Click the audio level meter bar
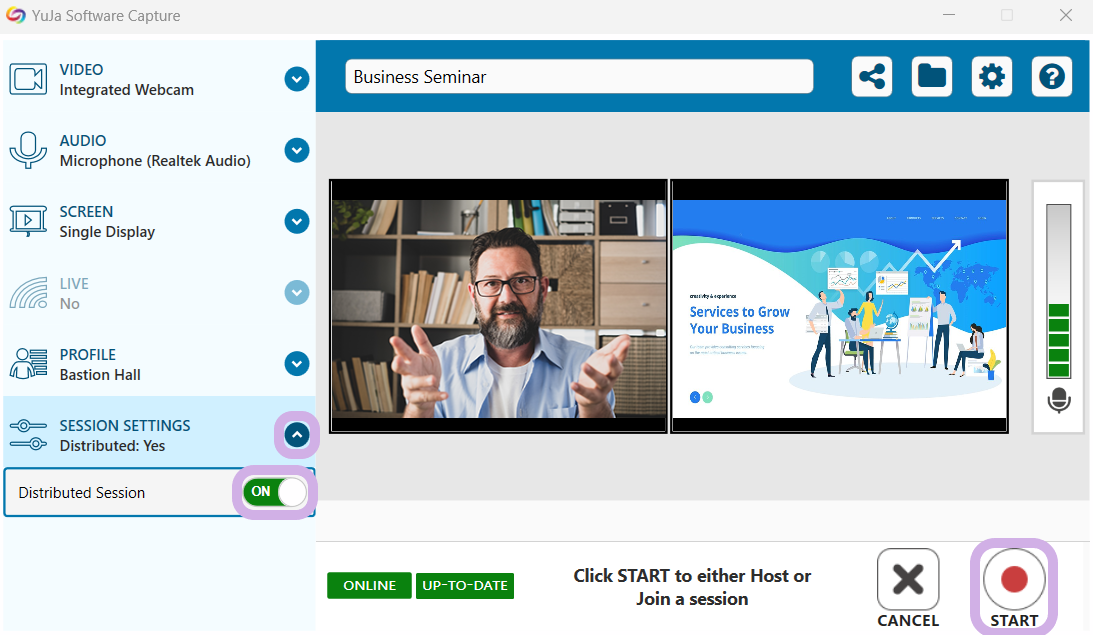The width and height of the screenshot is (1093, 635). click(x=1058, y=291)
